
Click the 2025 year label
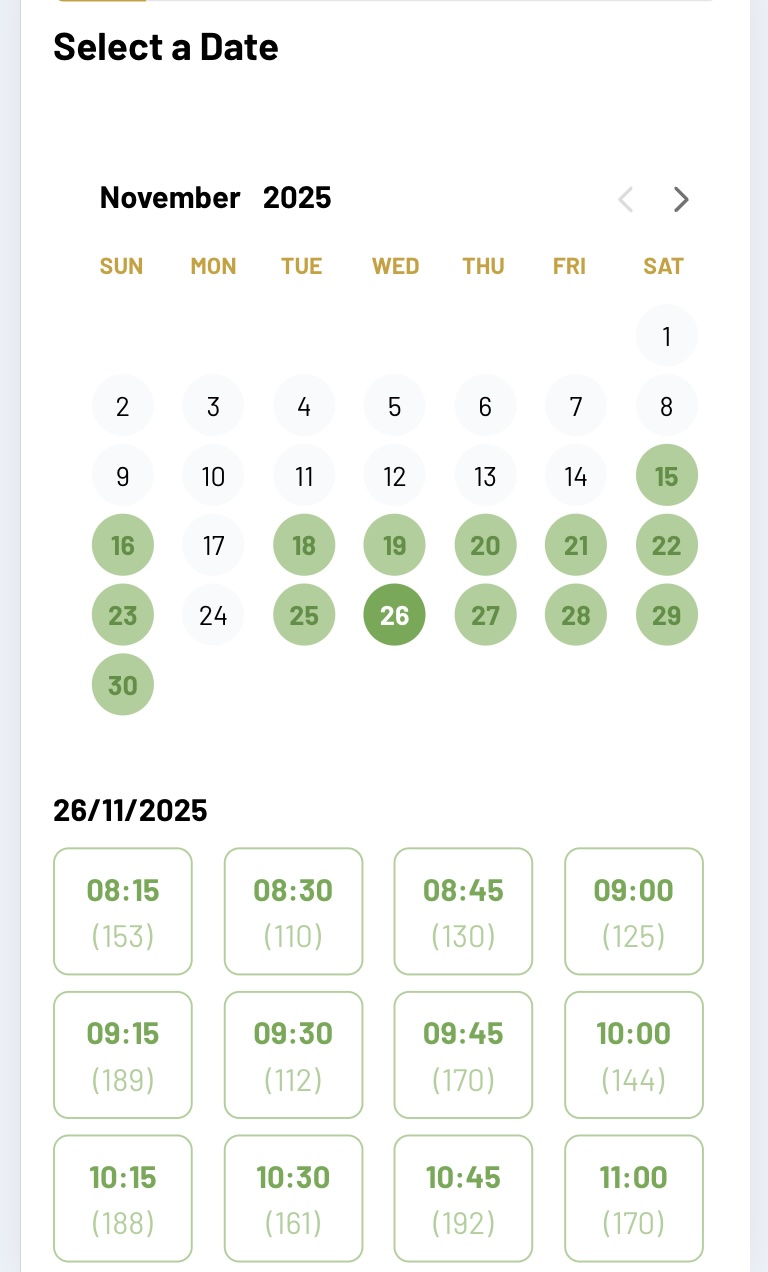297,198
